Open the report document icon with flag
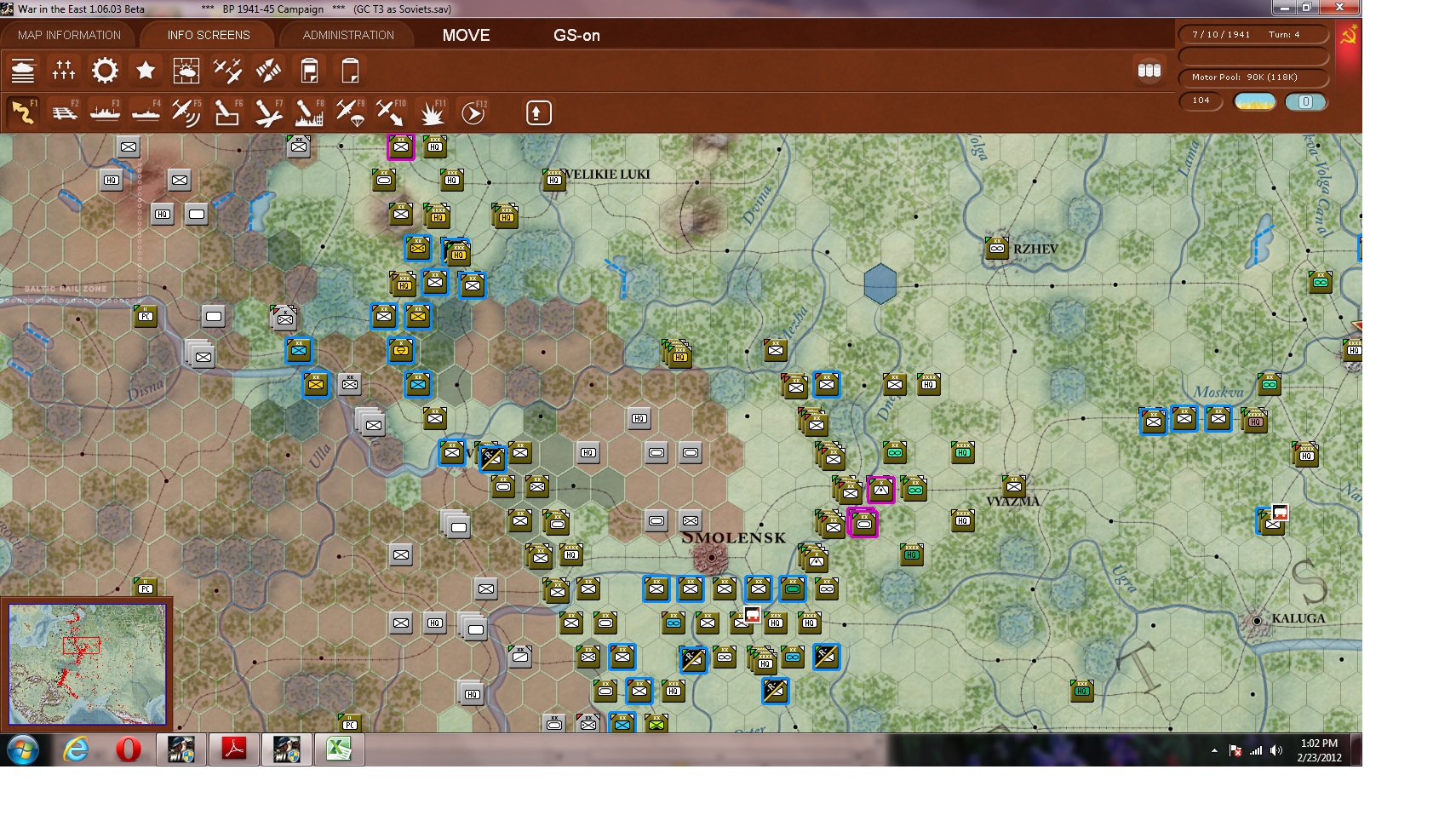The width and height of the screenshot is (1456, 821). click(309, 71)
